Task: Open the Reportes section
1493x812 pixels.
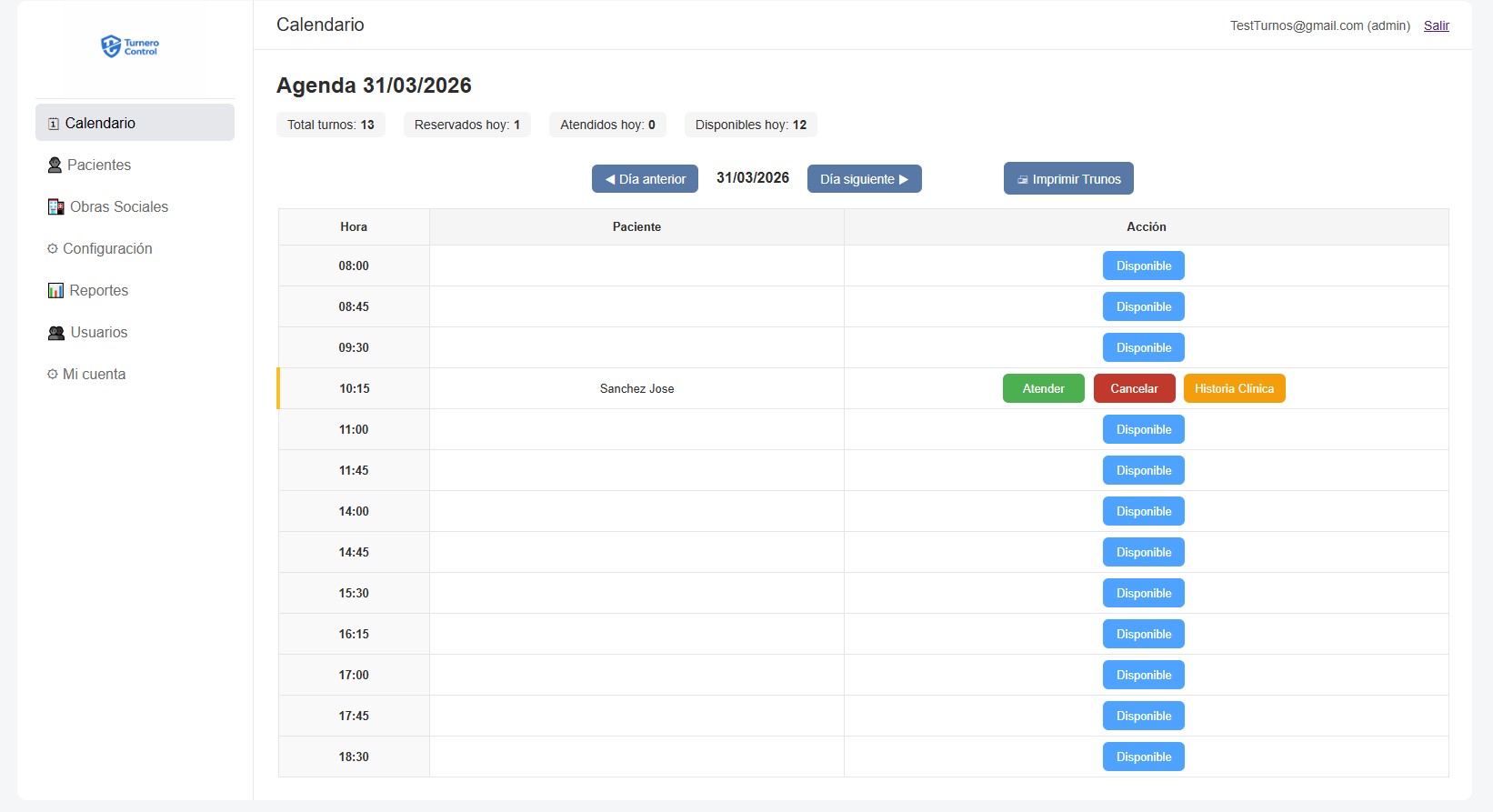Action: pos(98,291)
